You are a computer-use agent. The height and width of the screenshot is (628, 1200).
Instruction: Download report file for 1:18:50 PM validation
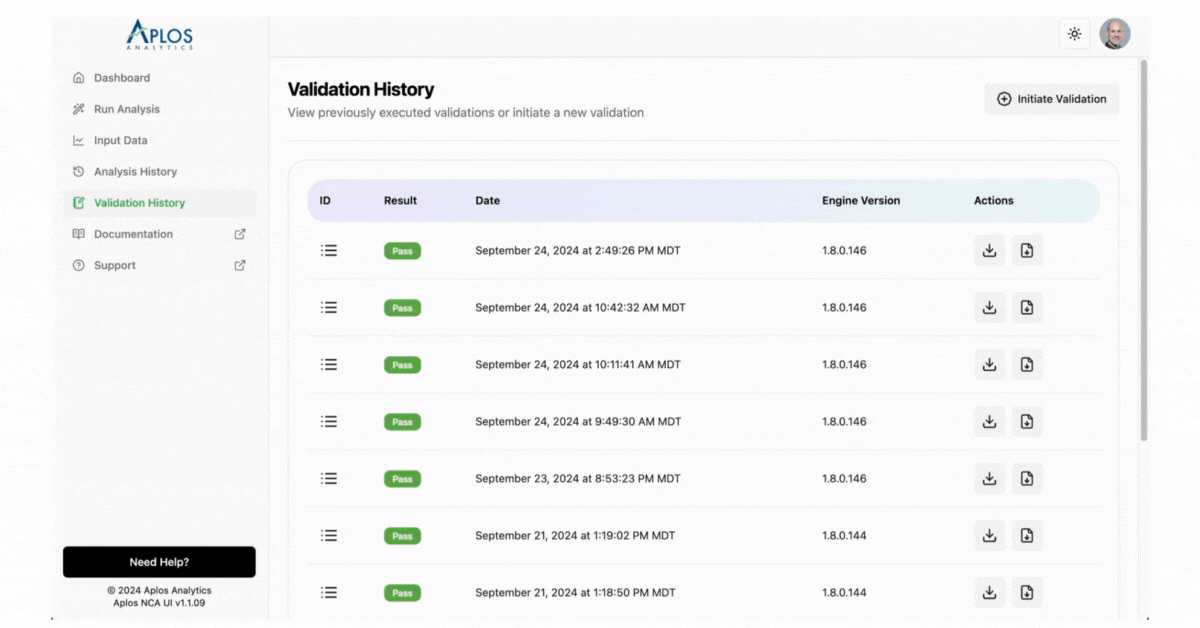(x=1027, y=592)
